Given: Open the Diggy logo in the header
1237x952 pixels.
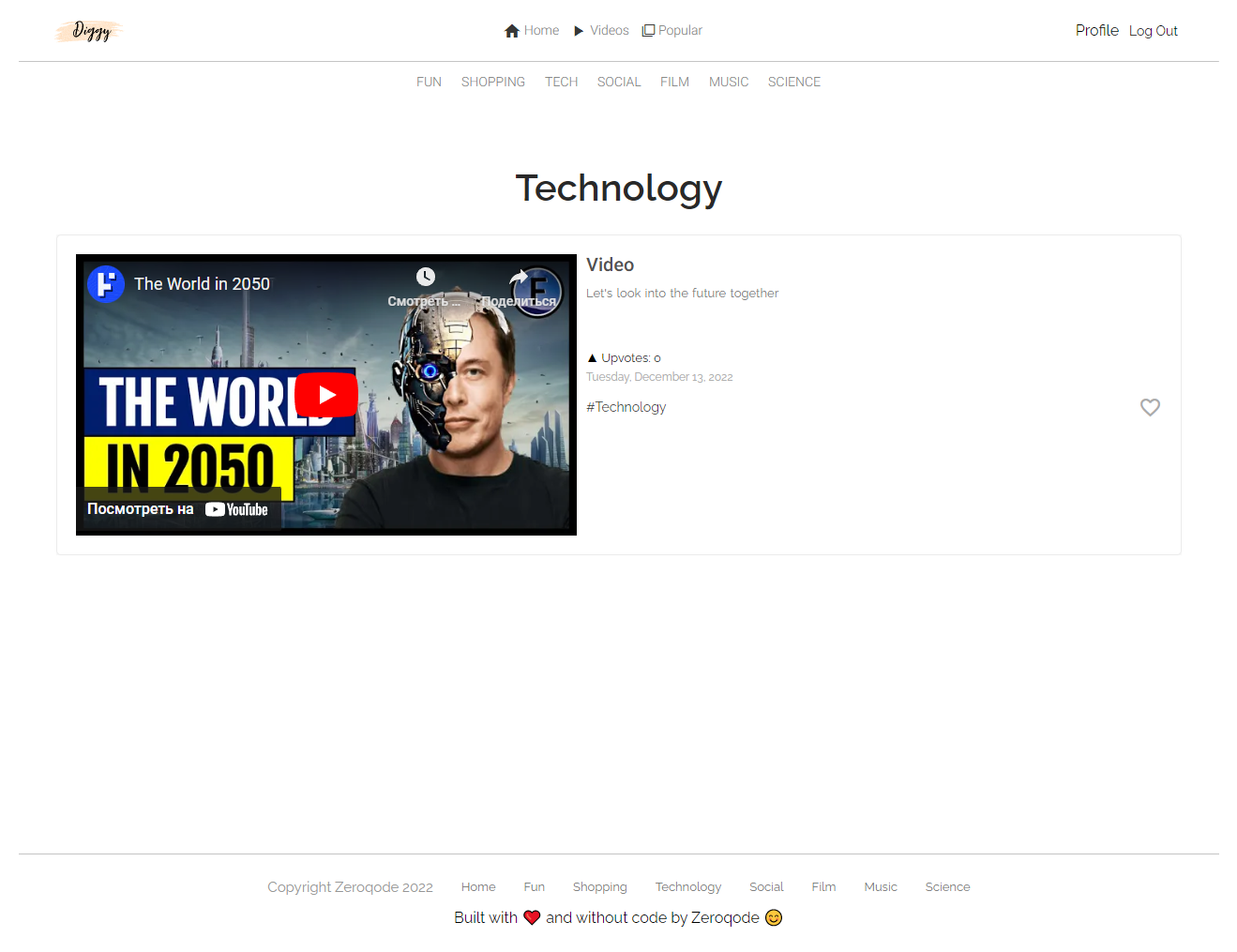Looking at the screenshot, I should click(x=90, y=31).
